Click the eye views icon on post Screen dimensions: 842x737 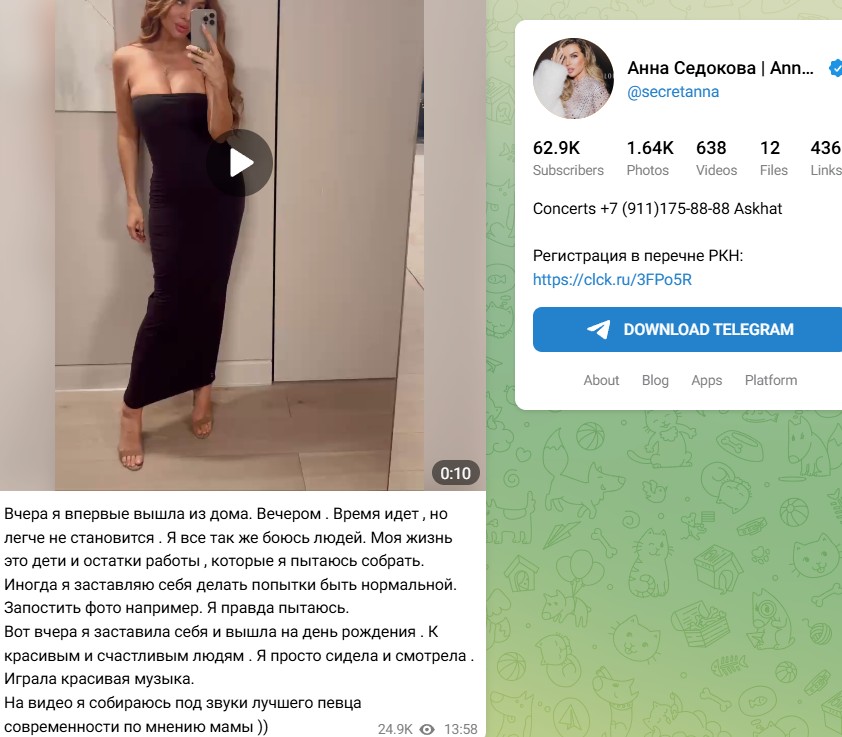tap(427, 729)
